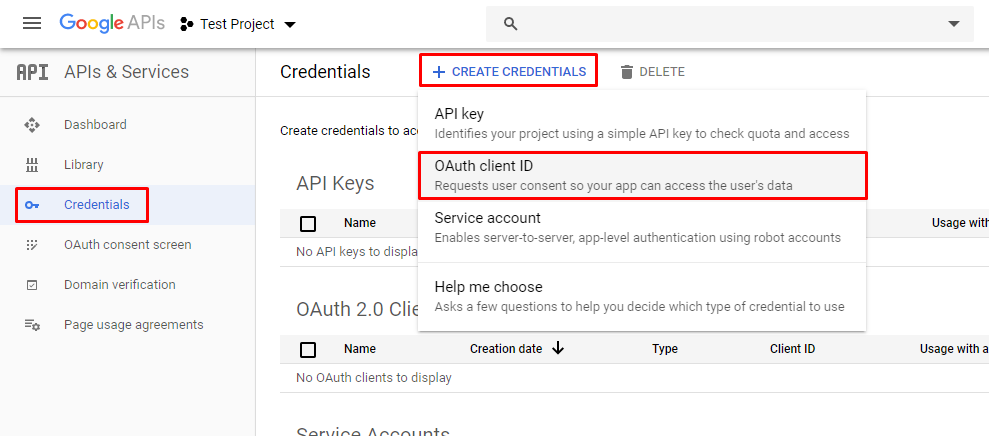Open the hamburger navigation menu
The height and width of the screenshot is (436, 989).
[32, 24]
